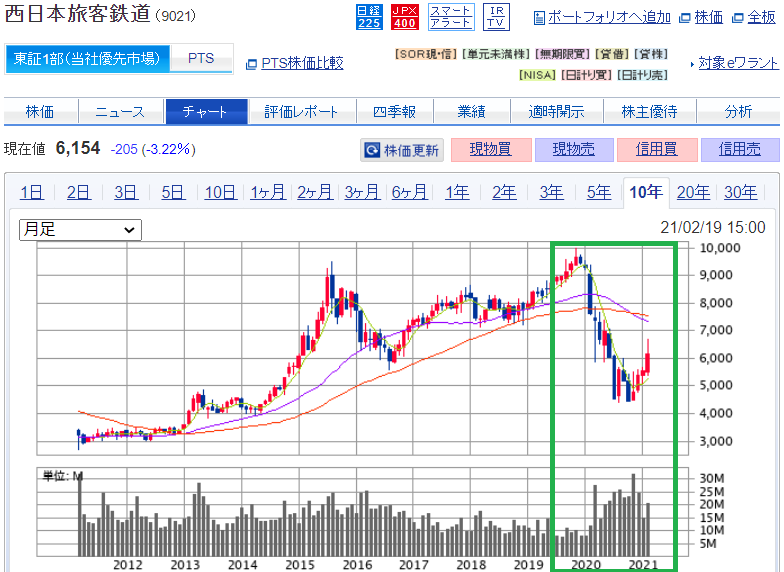Select the チャート tab
The image size is (784, 572).
[x=206, y=112]
